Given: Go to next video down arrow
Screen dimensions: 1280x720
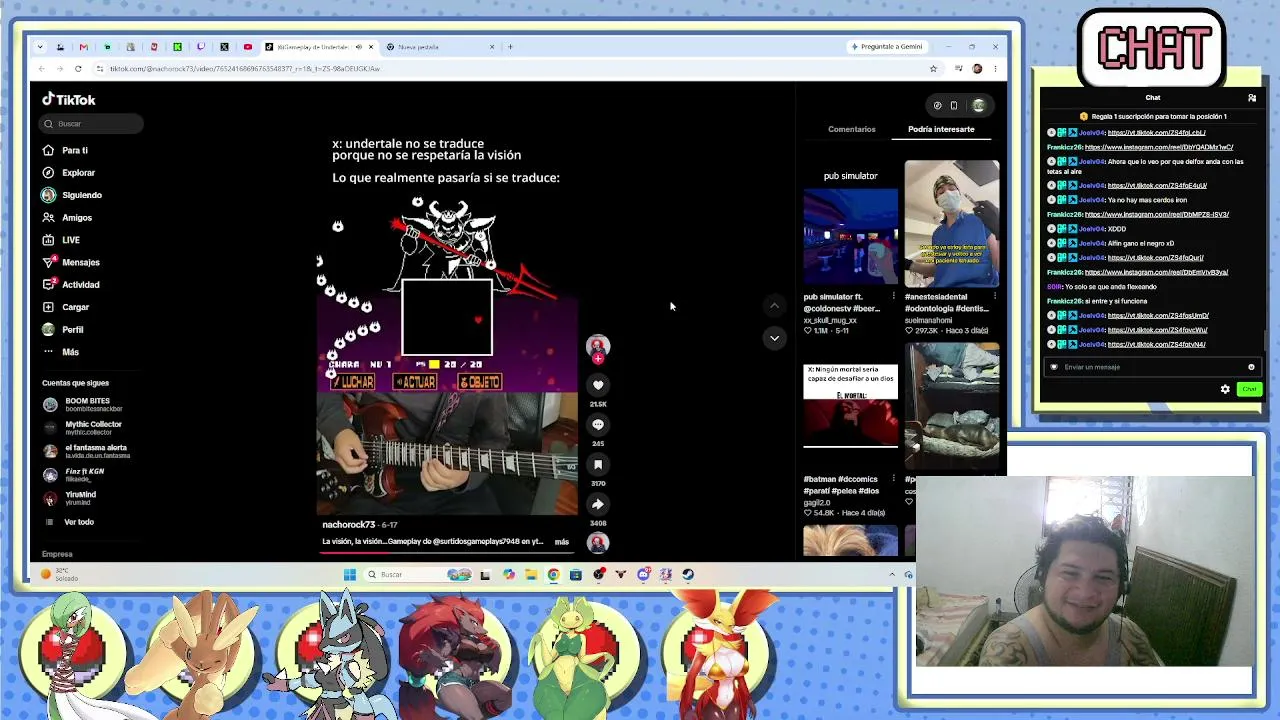Looking at the screenshot, I should click(x=774, y=338).
